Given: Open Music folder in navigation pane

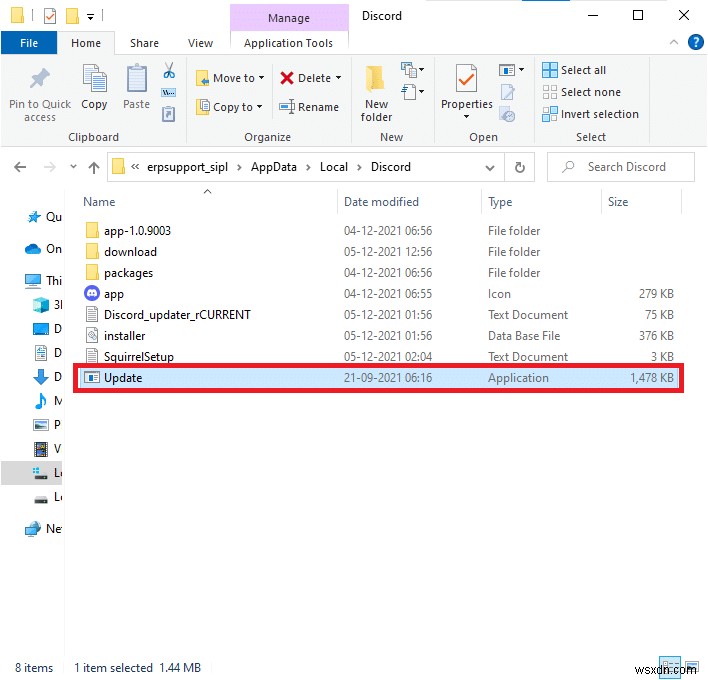Looking at the screenshot, I should coord(48,401).
